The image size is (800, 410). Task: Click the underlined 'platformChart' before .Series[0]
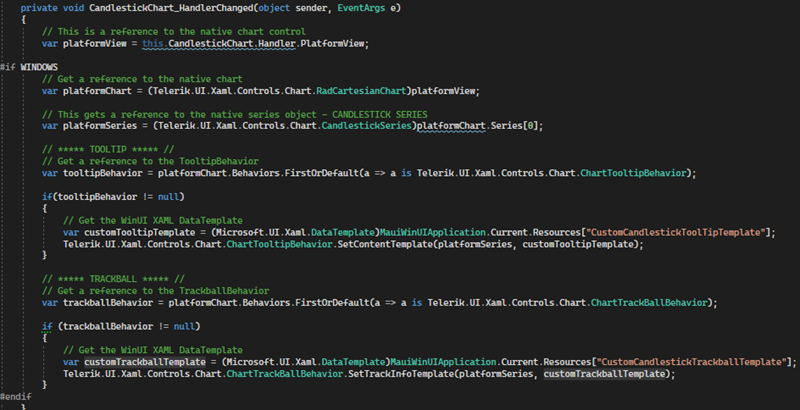click(451, 126)
